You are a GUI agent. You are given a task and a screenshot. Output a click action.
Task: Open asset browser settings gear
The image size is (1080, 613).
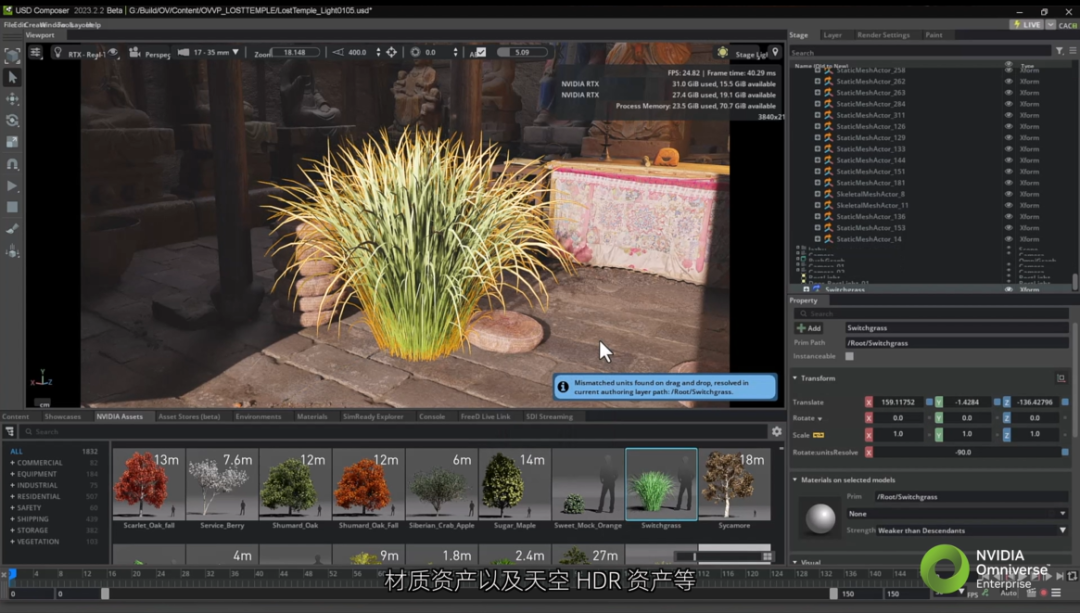776,431
